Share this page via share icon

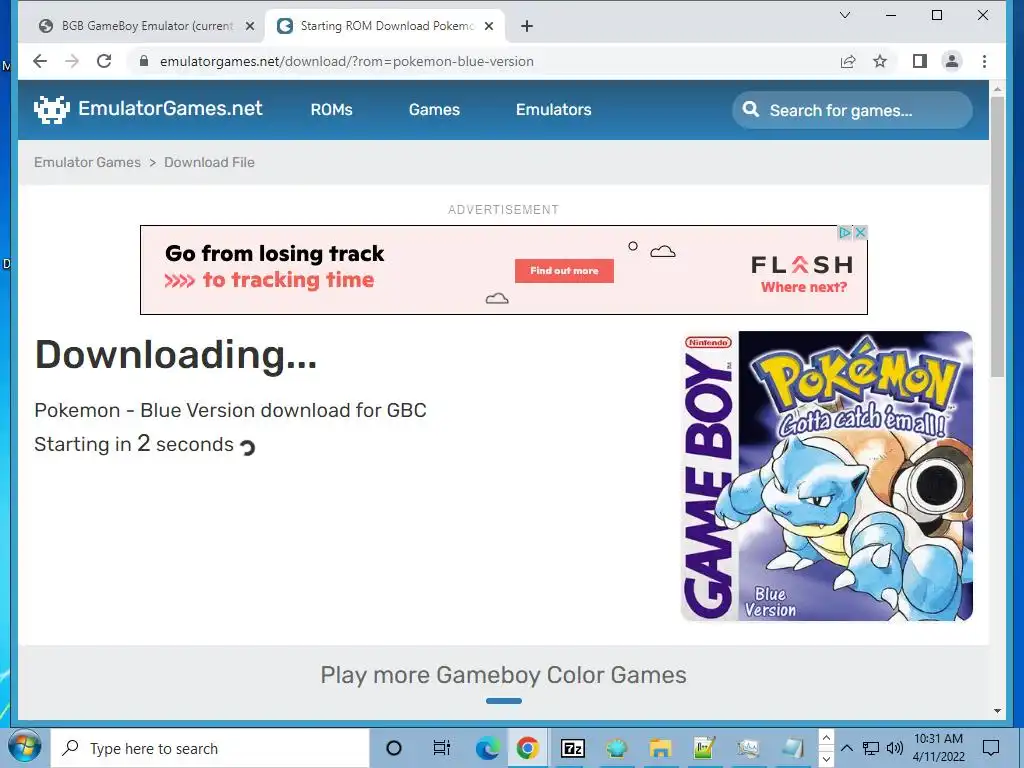point(848,61)
